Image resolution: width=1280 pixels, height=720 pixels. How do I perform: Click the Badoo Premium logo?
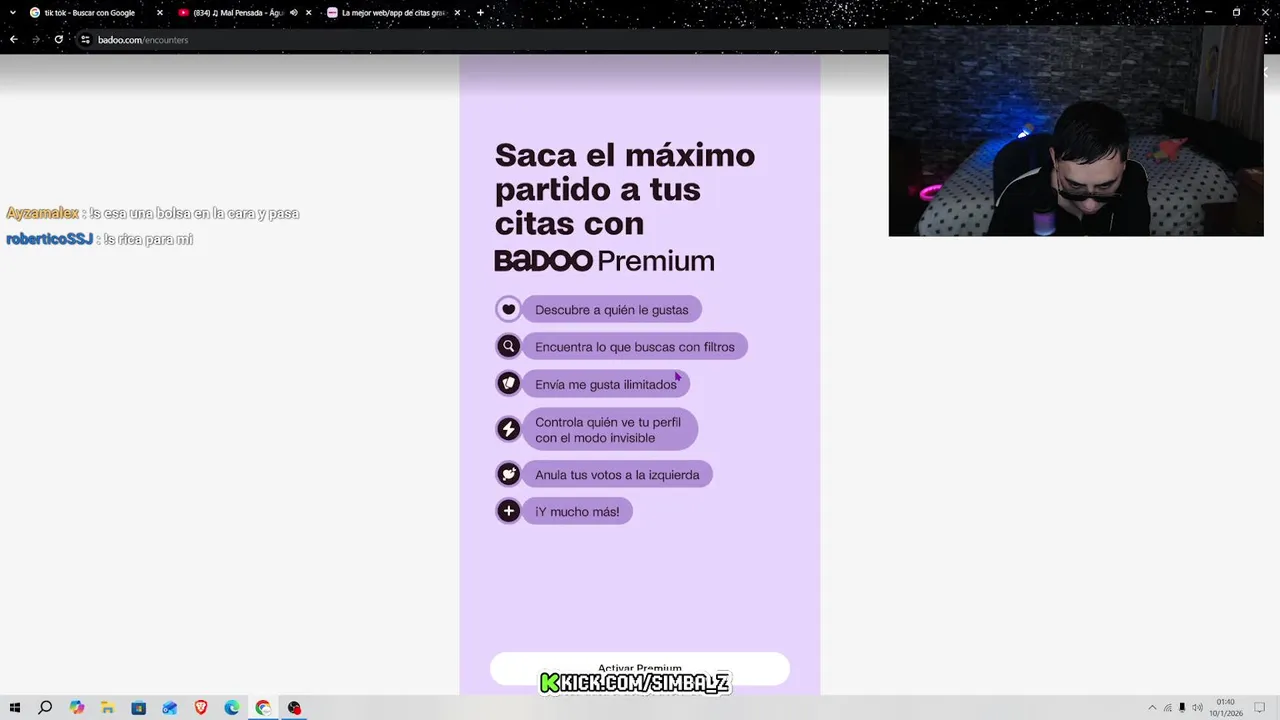coord(604,261)
